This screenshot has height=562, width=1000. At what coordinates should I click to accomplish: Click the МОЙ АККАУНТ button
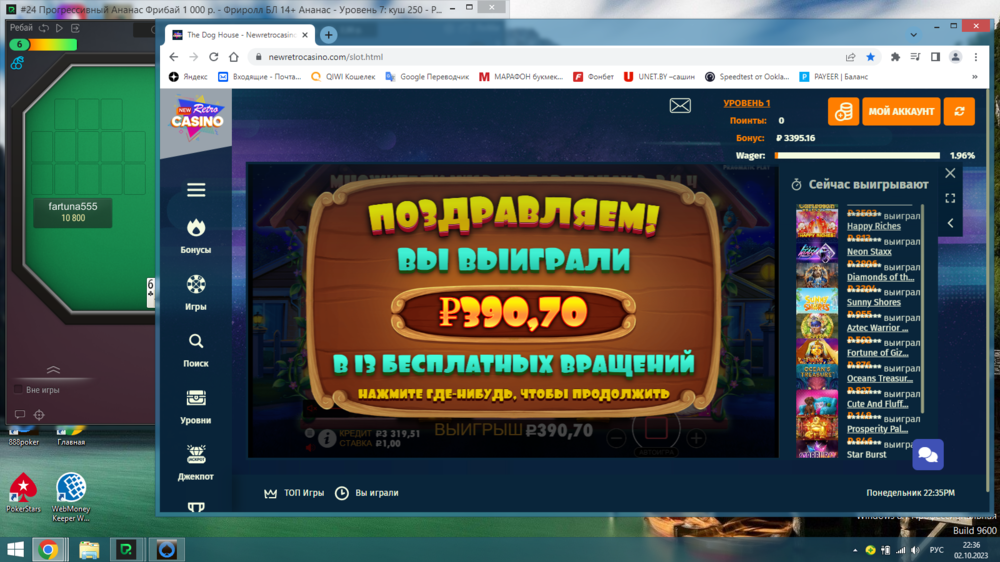click(901, 111)
